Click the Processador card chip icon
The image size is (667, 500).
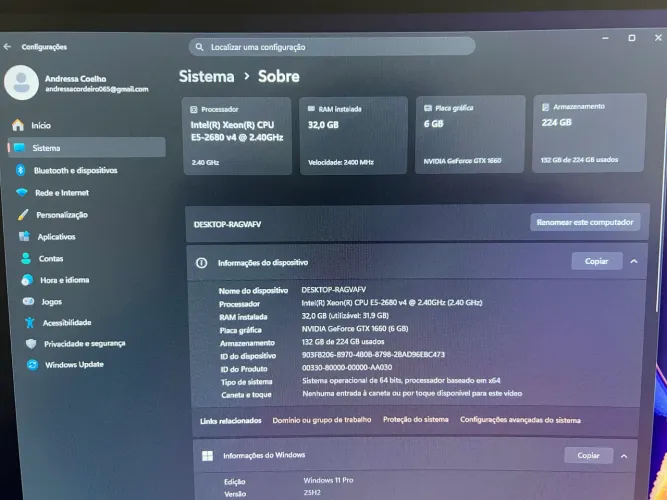click(194, 109)
